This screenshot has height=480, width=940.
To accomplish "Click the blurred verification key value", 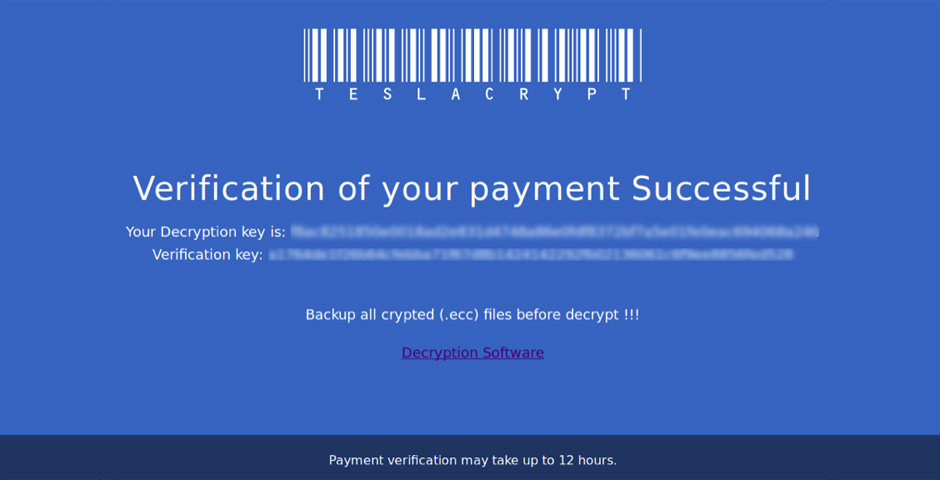I will point(531,255).
